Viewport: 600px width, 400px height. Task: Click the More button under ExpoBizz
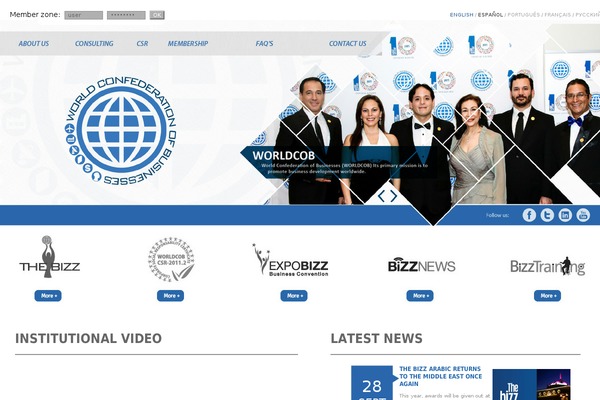294,296
